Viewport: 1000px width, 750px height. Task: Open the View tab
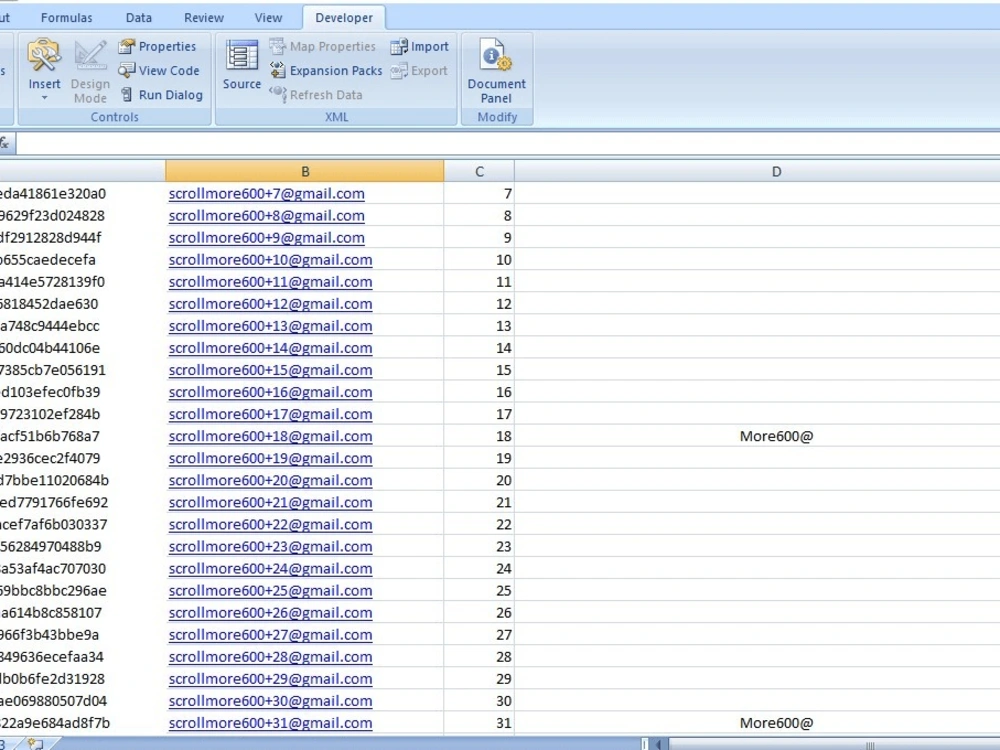[x=268, y=18]
